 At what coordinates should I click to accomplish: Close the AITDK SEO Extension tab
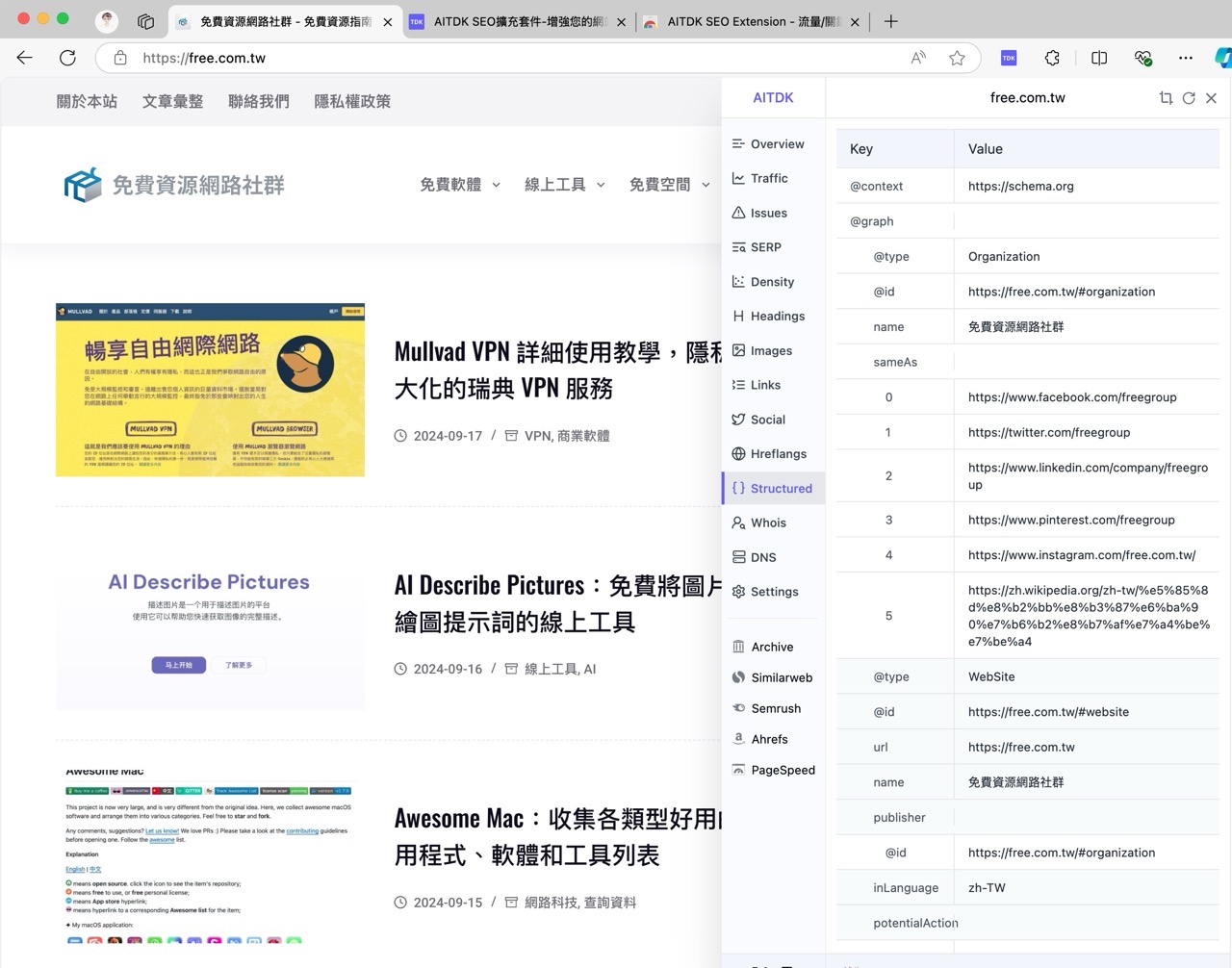click(855, 21)
